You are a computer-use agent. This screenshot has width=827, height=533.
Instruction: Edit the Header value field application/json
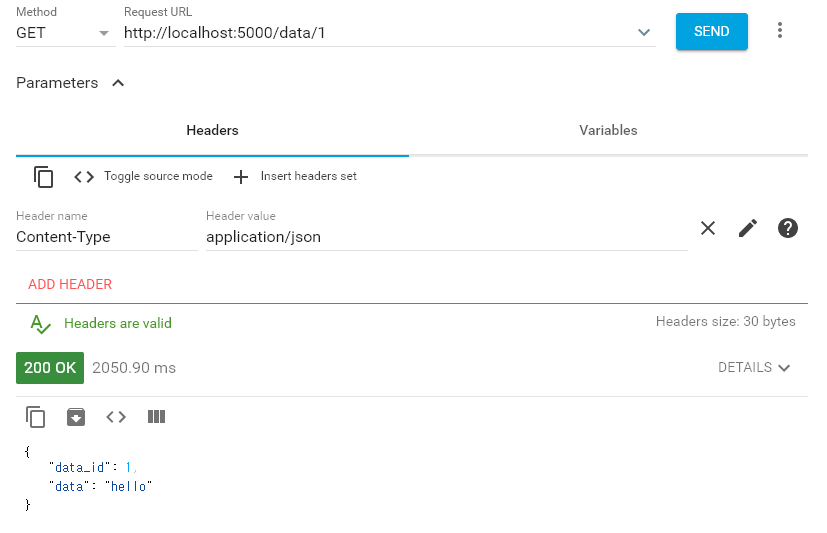coord(447,237)
